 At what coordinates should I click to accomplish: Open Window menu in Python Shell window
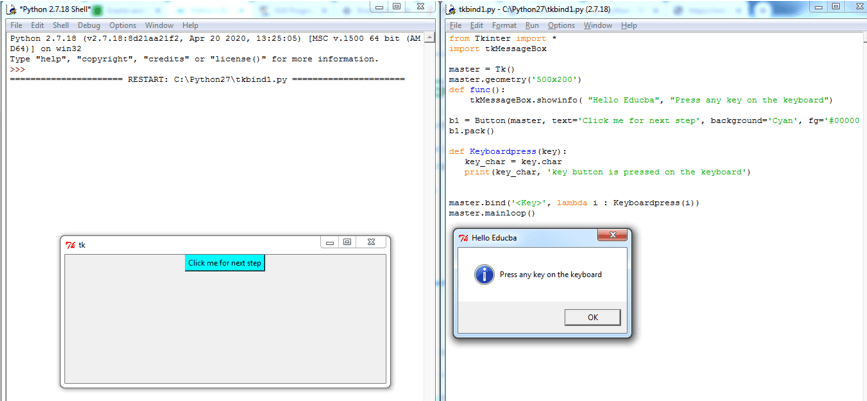159,25
